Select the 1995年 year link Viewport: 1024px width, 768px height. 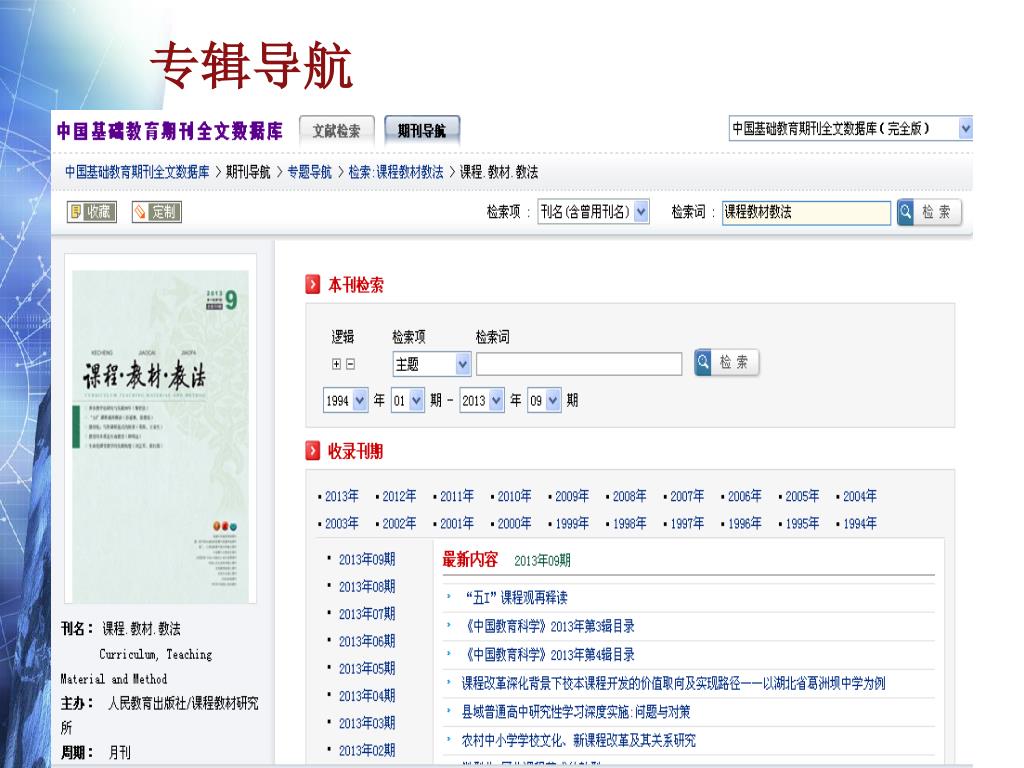802,524
